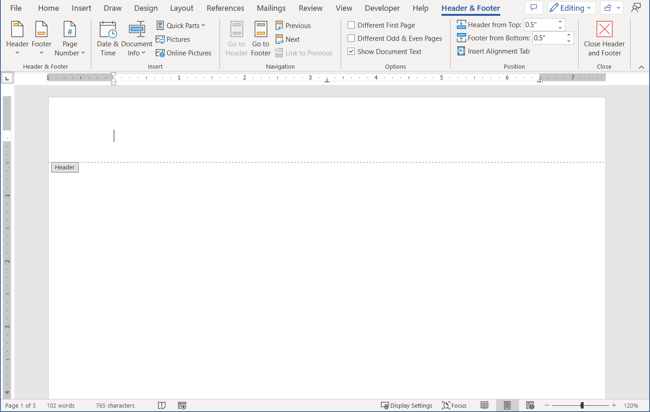Click the 102 words counter
The width and height of the screenshot is (650, 412).
tap(61, 405)
